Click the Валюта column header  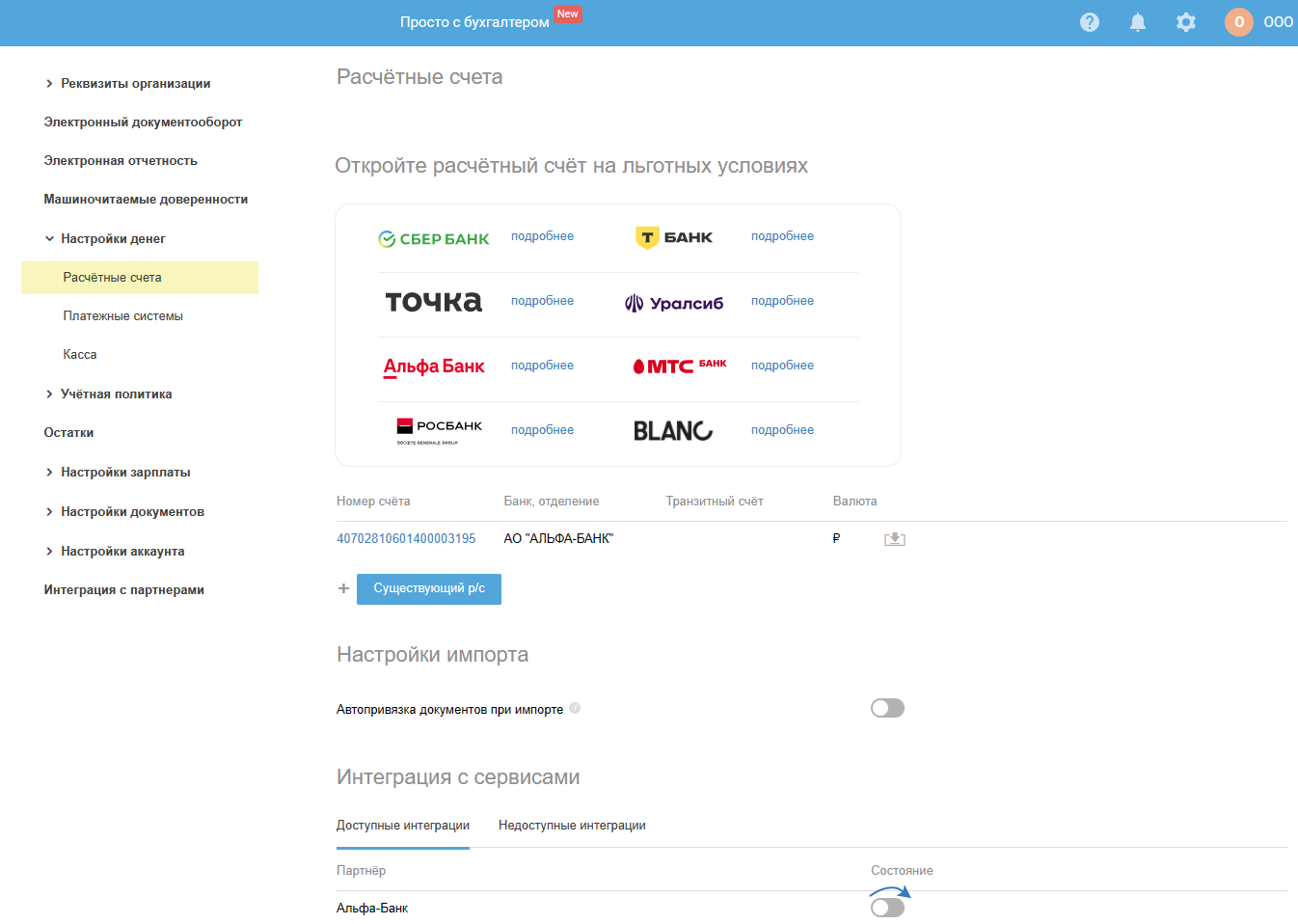855,502
